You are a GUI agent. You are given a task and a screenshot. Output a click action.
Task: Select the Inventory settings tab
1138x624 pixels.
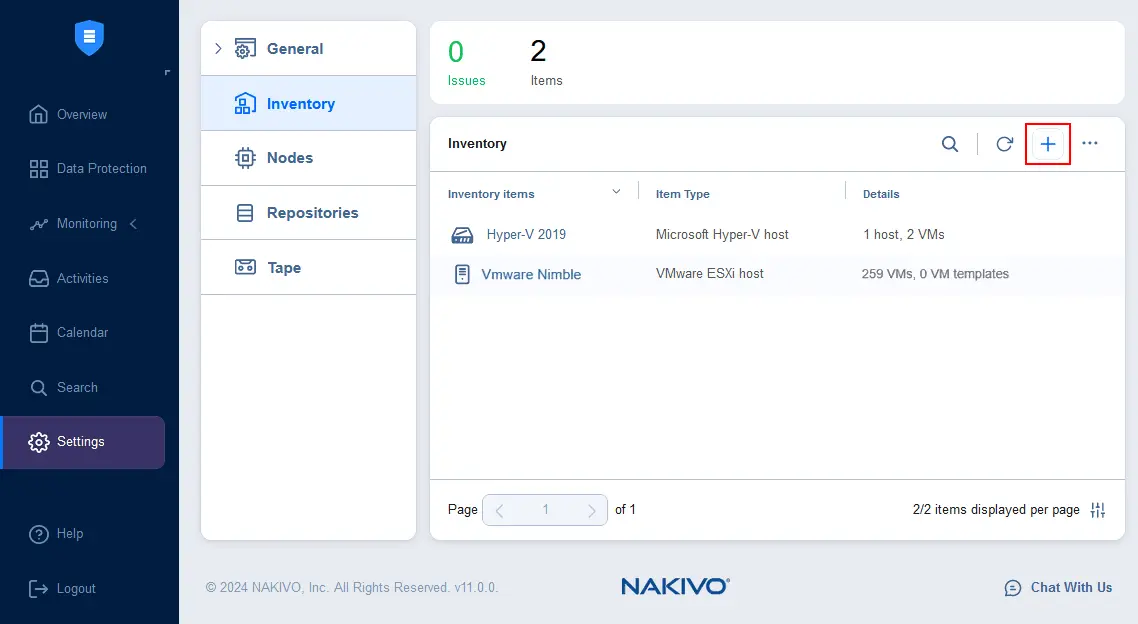[x=308, y=104]
